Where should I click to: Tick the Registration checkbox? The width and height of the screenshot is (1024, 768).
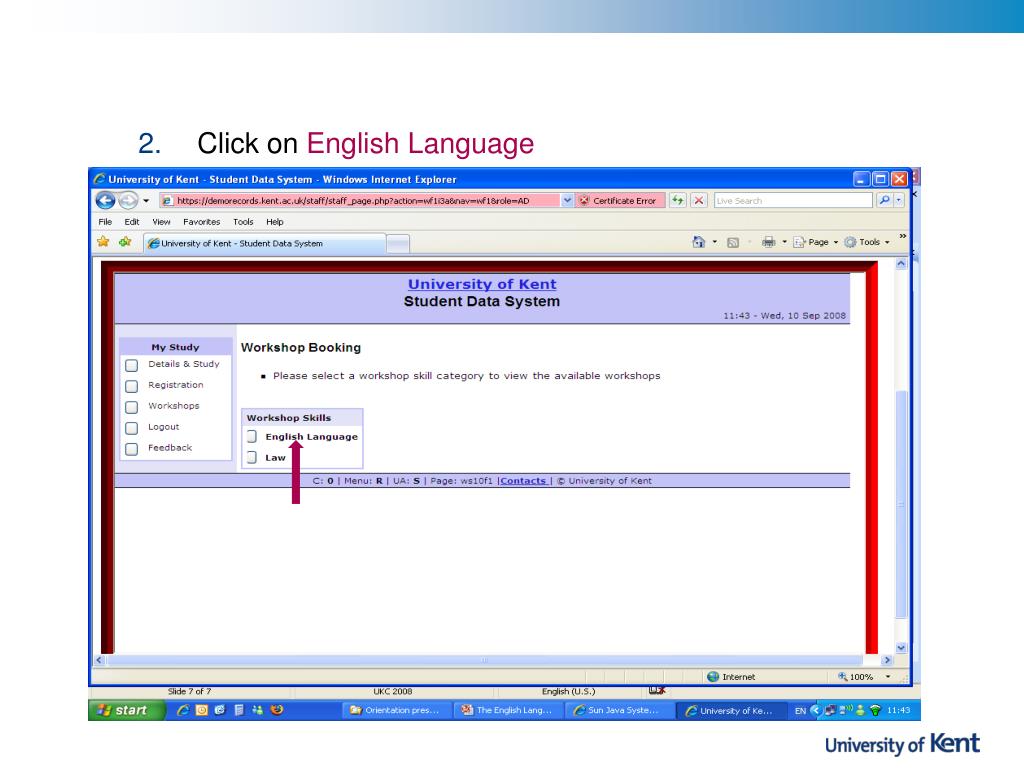[x=131, y=386]
